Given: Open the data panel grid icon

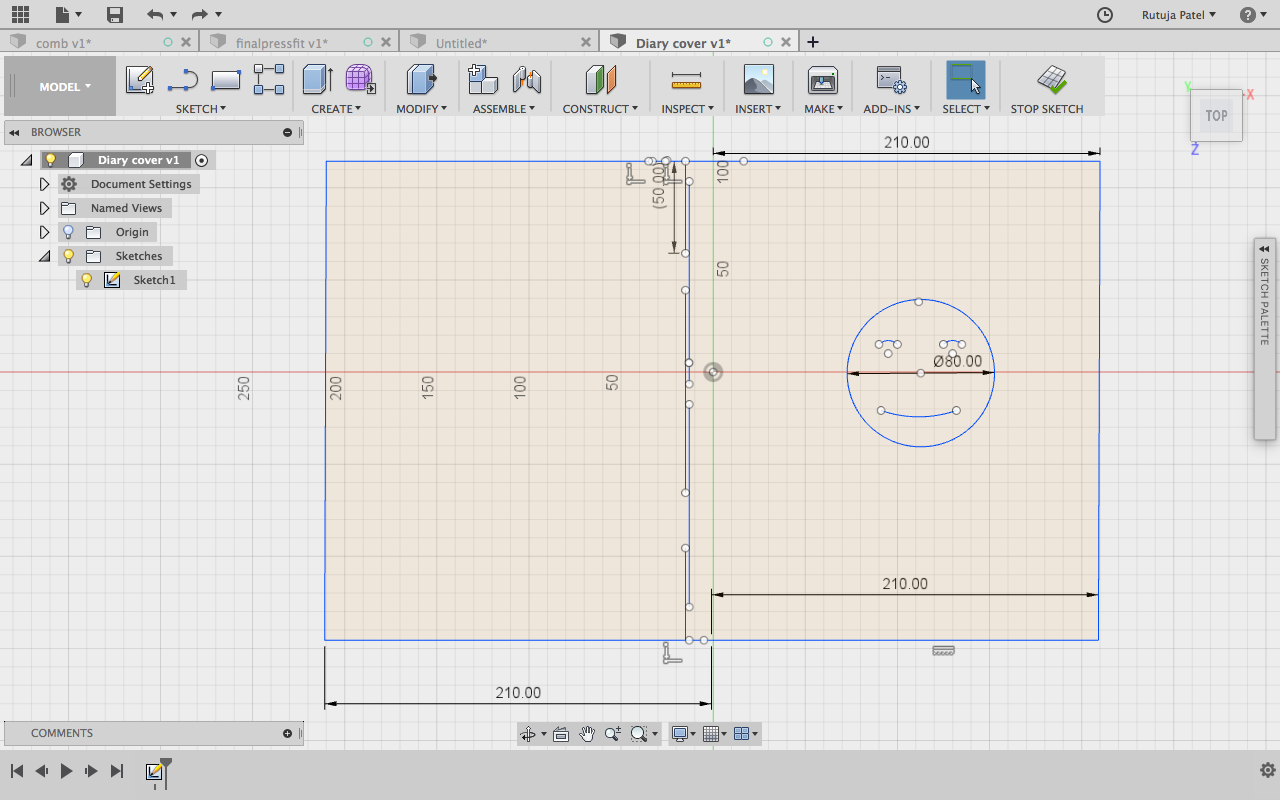Looking at the screenshot, I should (20, 14).
